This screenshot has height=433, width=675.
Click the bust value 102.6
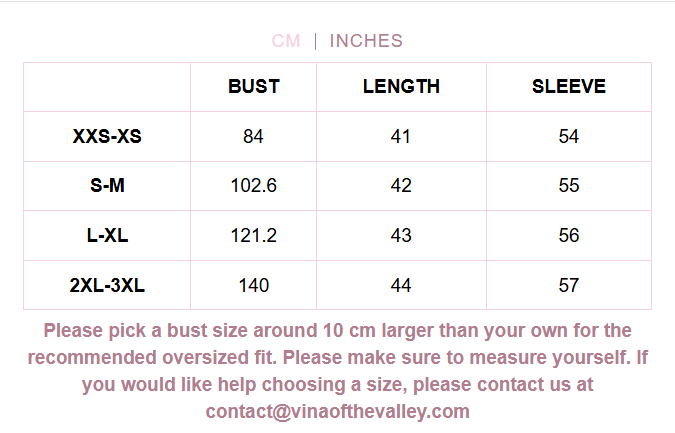(253, 186)
